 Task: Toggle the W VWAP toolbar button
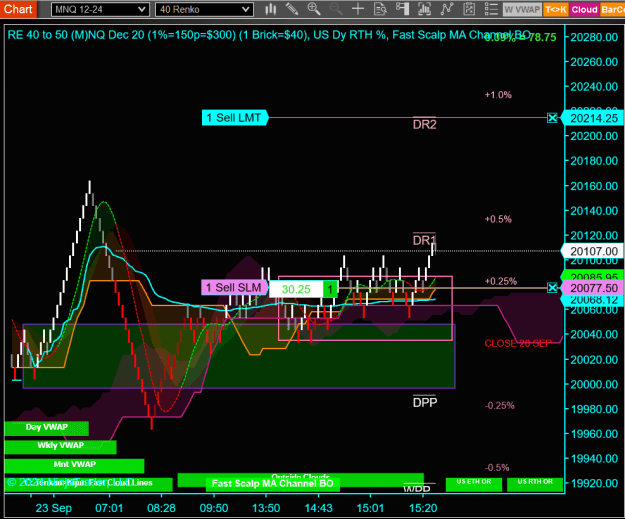tap(522, 9)
